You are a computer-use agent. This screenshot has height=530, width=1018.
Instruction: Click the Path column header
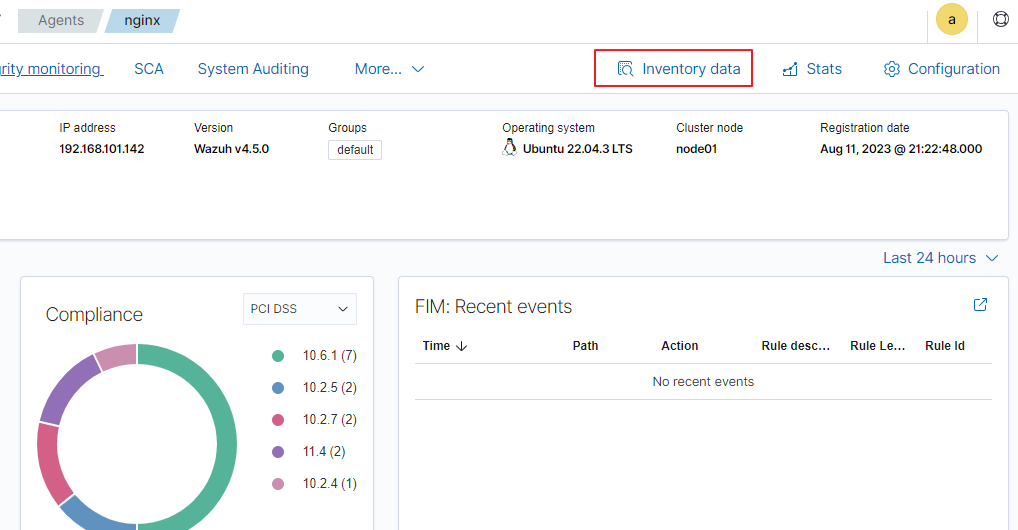point(585,346)
